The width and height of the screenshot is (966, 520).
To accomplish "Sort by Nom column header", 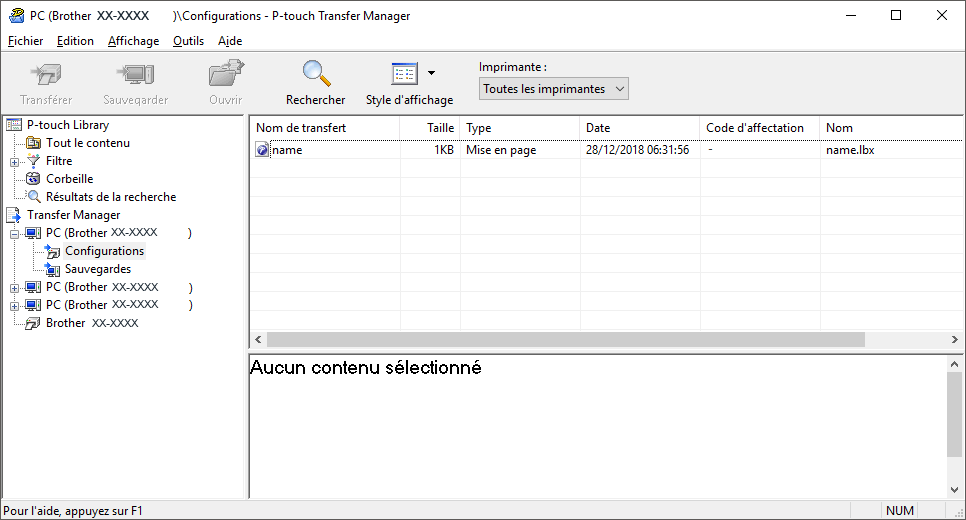I will coord(891,128).
